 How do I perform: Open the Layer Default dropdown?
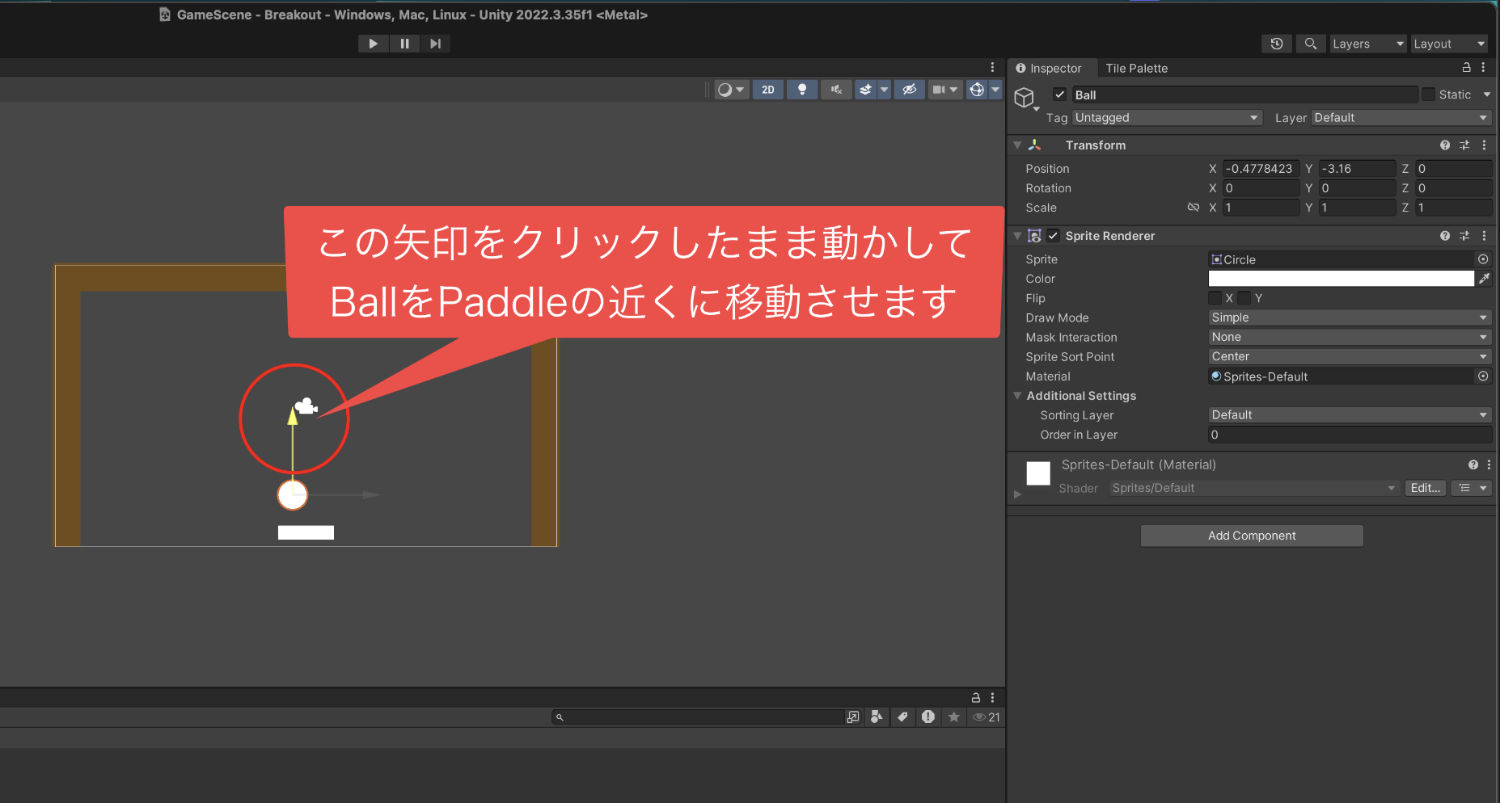point(1401,118)
